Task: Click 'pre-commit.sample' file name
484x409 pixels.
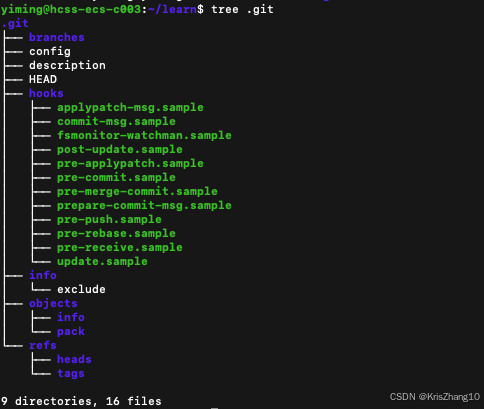Action: 116,178
